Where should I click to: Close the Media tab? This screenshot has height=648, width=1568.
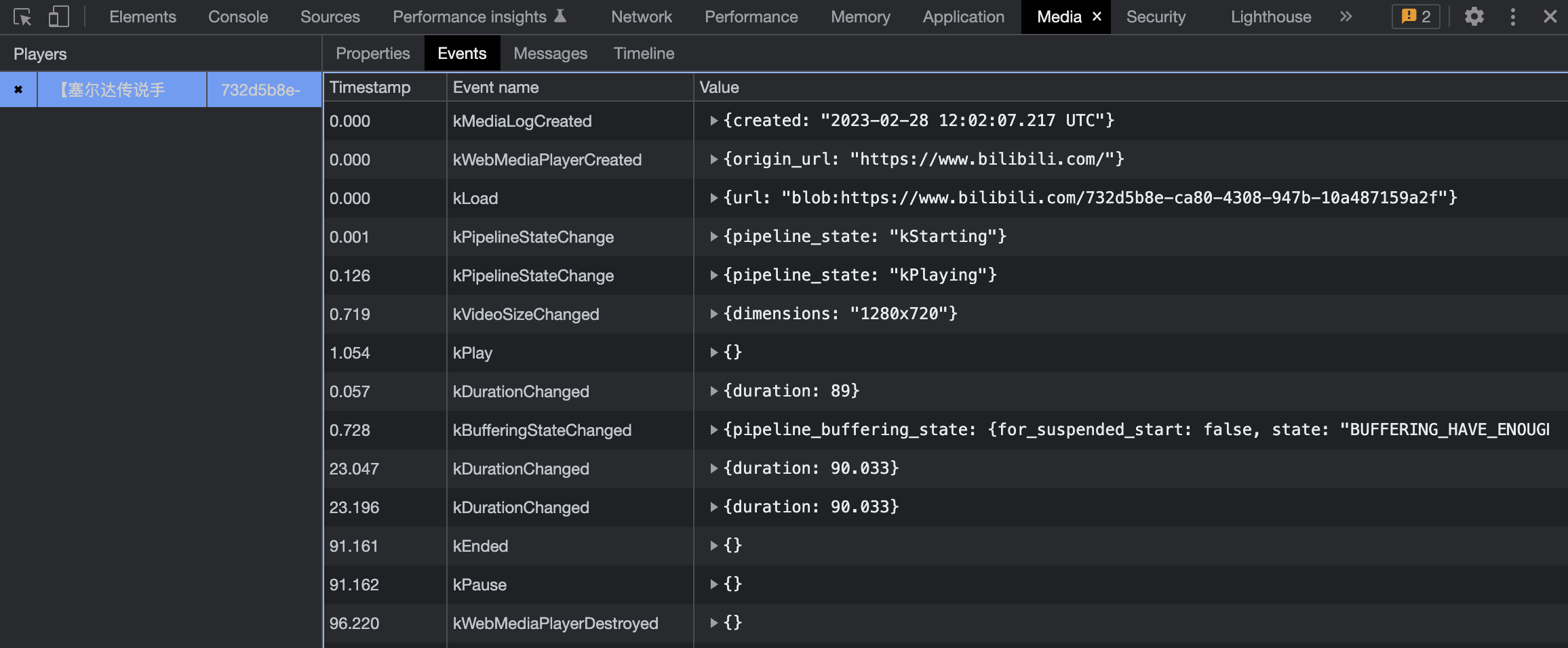[x=1097, y=17]
